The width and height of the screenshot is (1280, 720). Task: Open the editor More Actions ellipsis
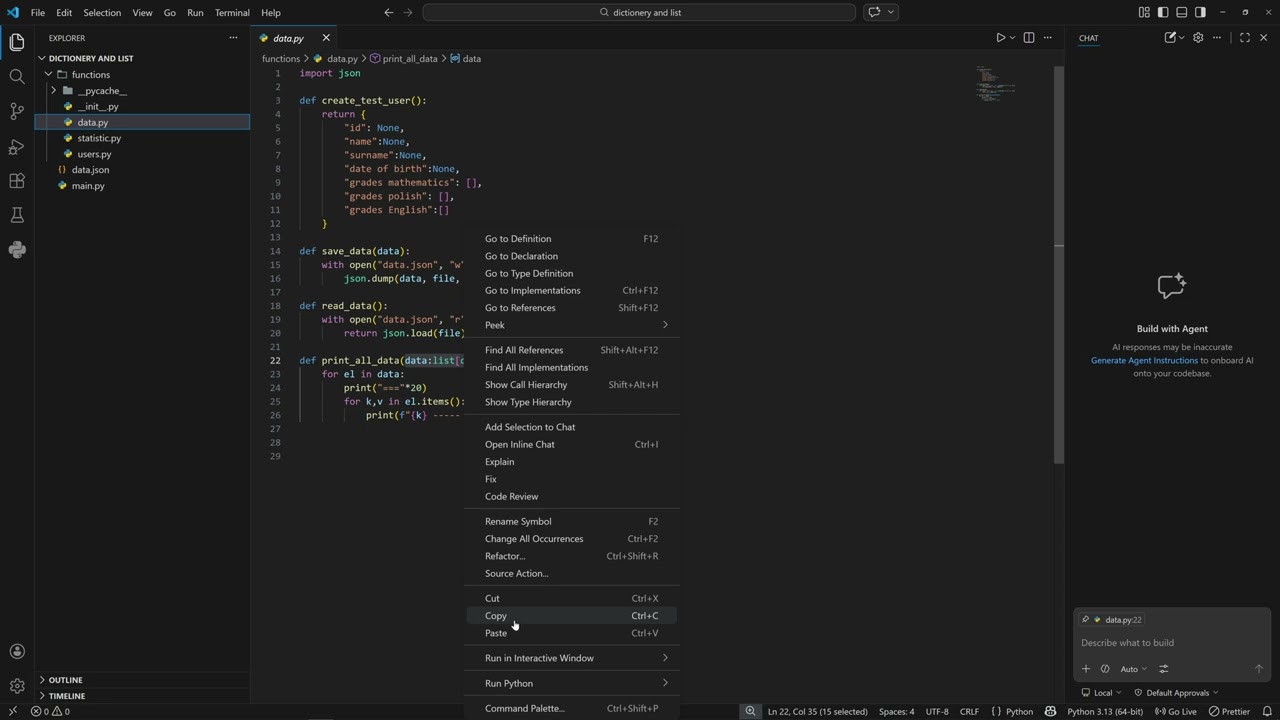(x=1048, y=38)
